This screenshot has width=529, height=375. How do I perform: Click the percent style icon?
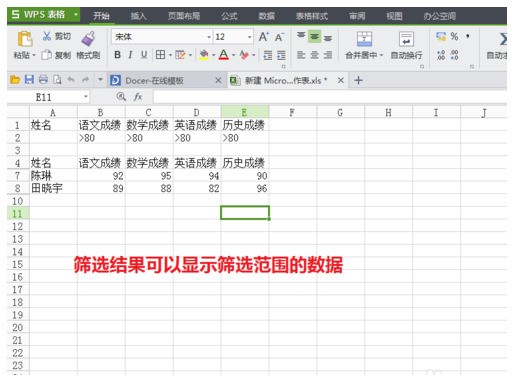(x=454, y=36)
